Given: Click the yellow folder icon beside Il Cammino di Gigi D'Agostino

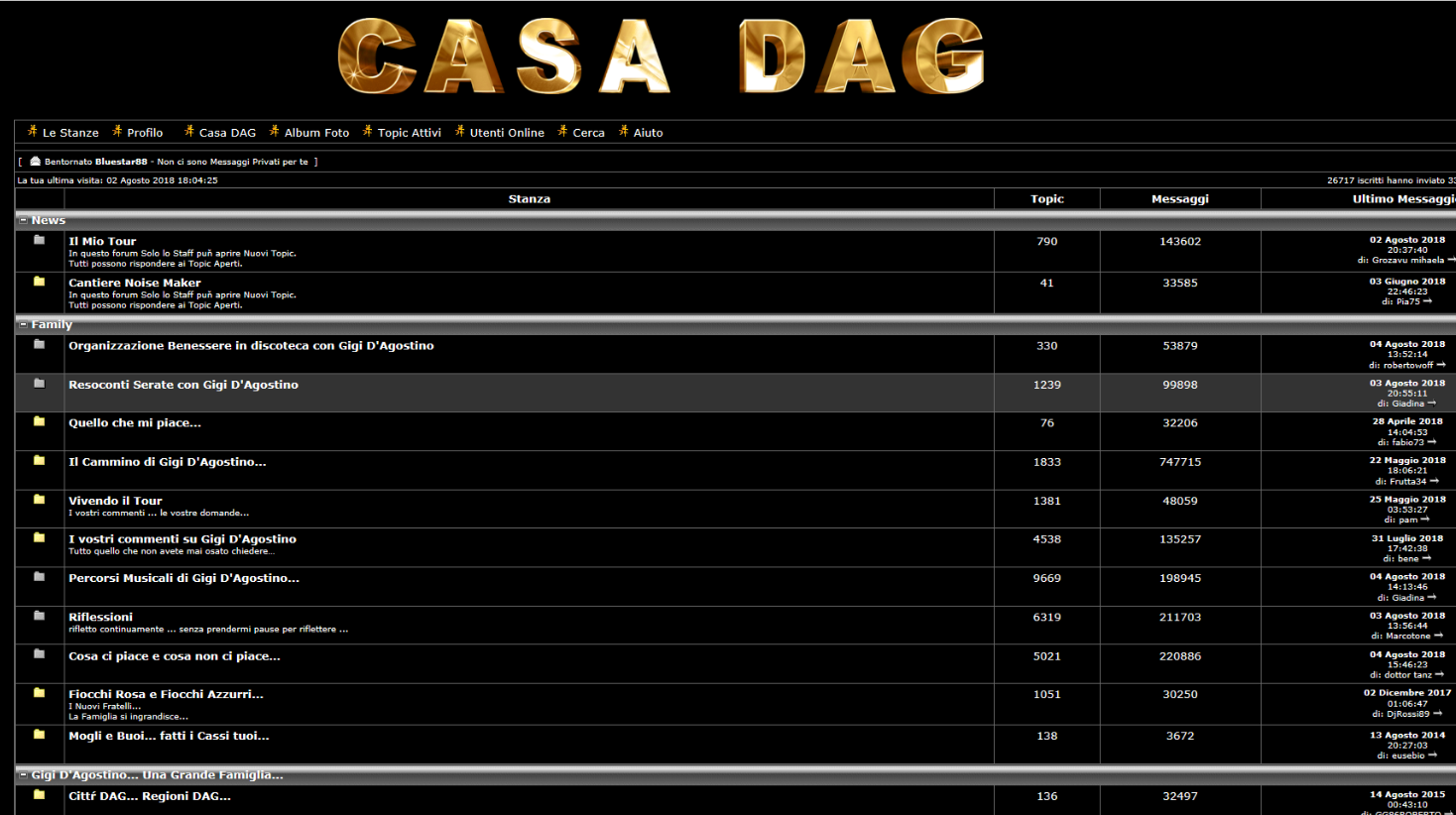Looking at the screenshot, I should point(40,460).
